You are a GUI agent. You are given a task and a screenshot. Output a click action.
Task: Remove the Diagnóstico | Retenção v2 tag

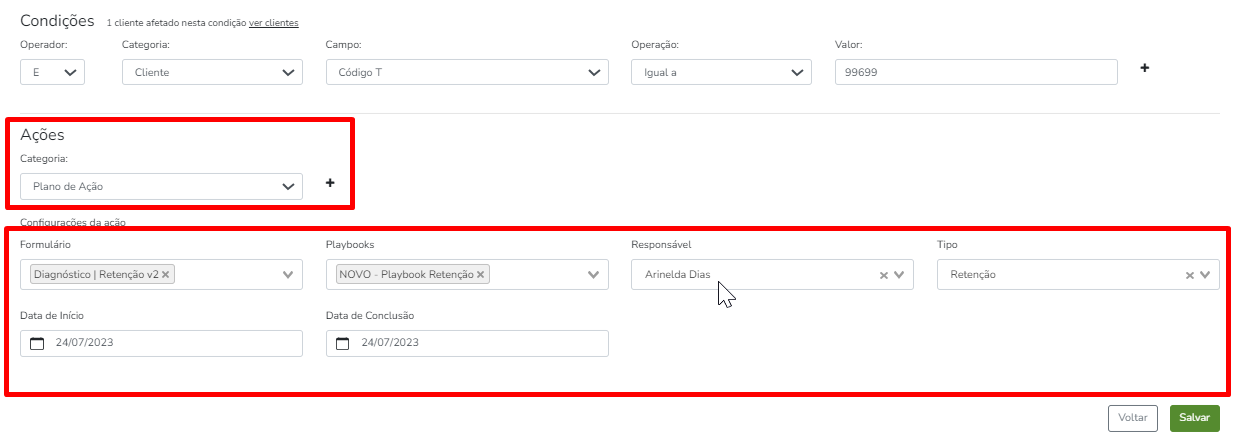166,274
